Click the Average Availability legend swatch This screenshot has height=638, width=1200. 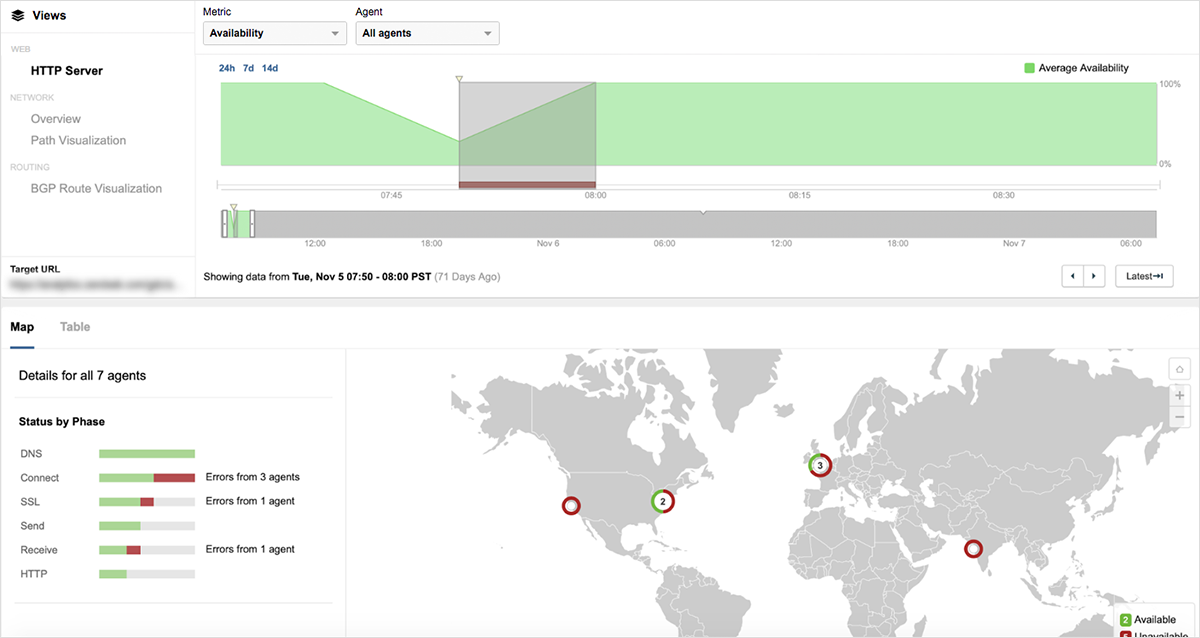1029,68
